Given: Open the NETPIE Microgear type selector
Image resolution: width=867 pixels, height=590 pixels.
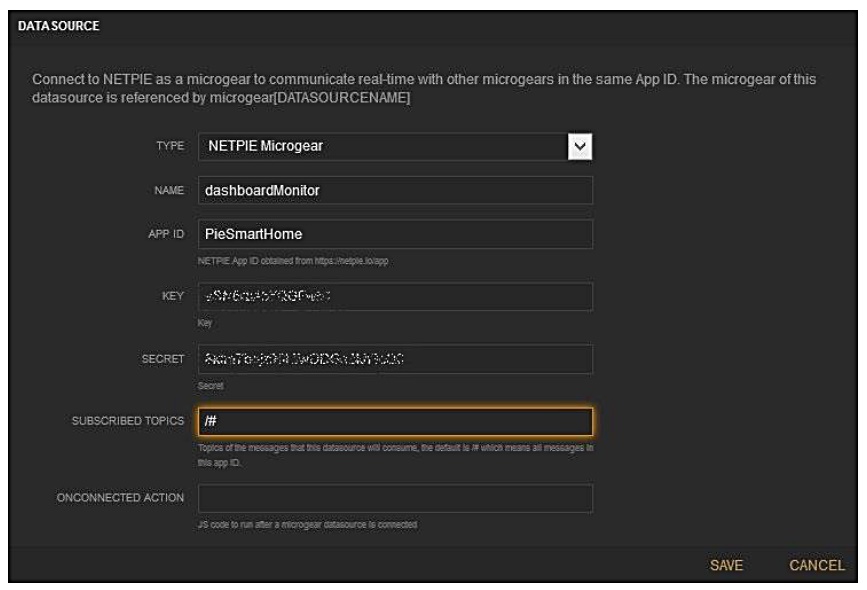Looking at the screenshot, I should click(x=380, y=148).
